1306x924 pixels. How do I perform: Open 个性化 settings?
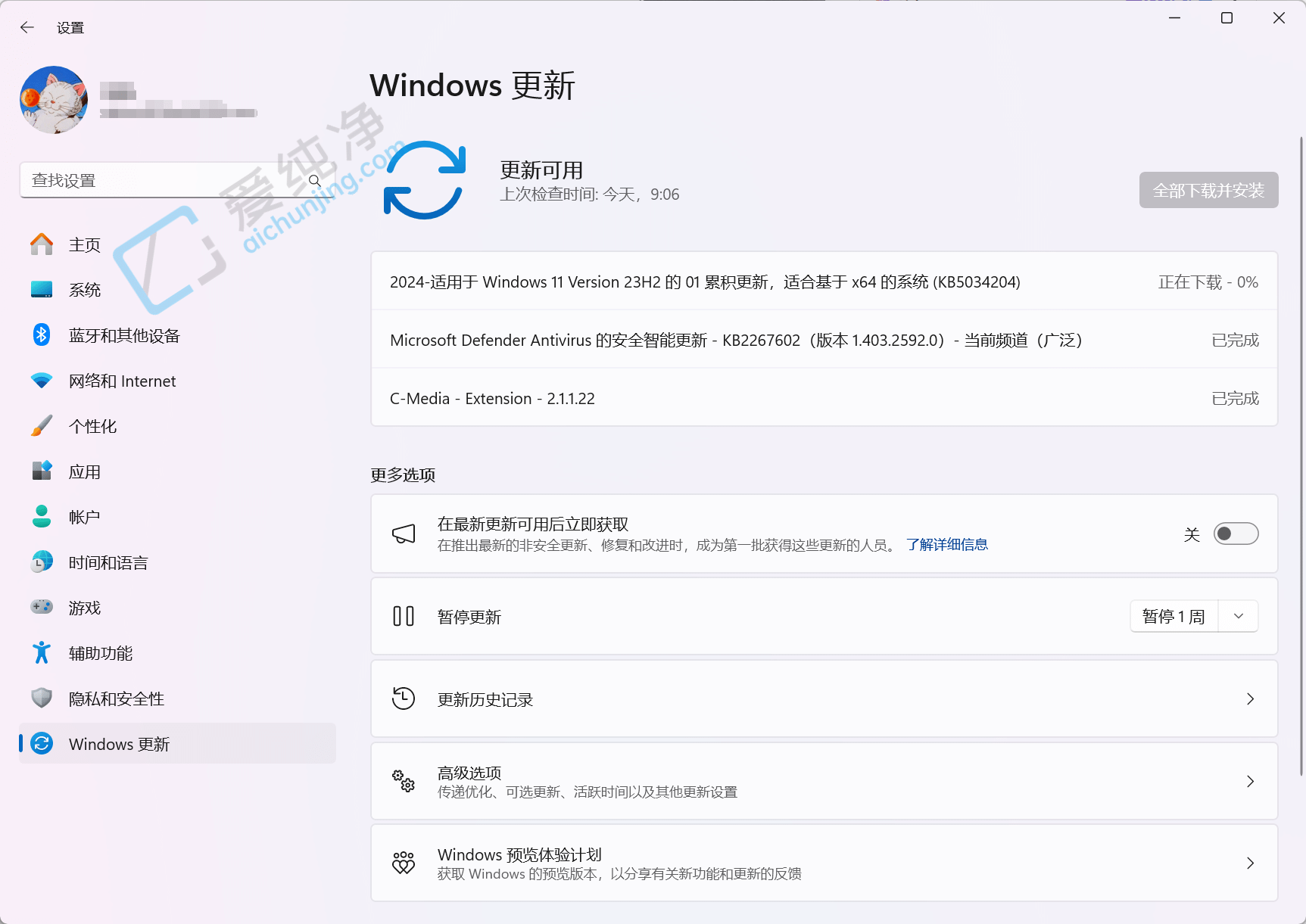pyautogui.click(x=177, y=426)
